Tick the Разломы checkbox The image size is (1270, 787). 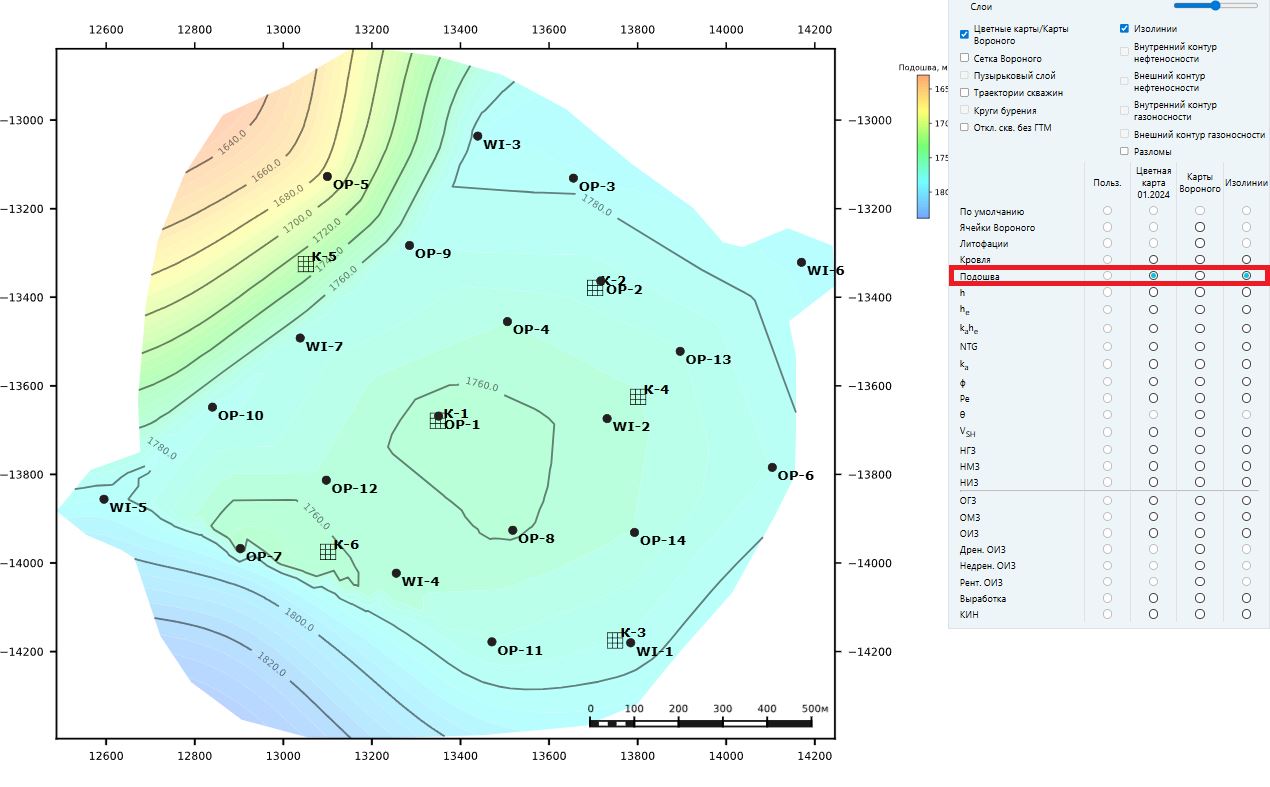(1125, 151)
